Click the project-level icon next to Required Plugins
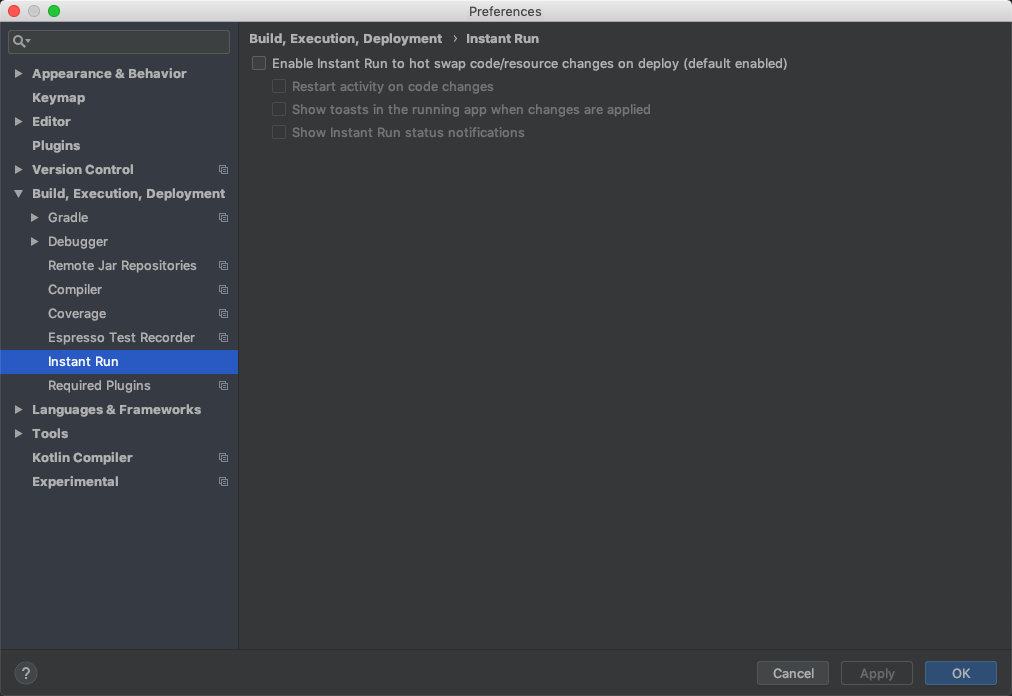 click(x=223, y=385)
